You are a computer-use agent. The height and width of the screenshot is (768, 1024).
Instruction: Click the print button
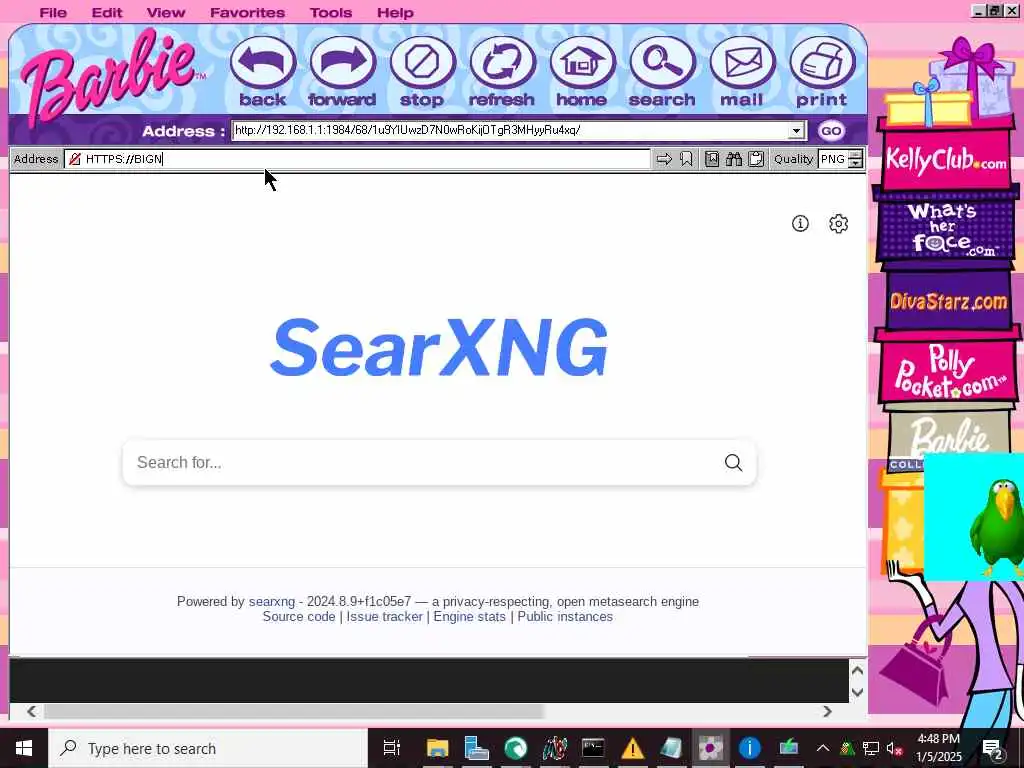[x=822, y=72]
